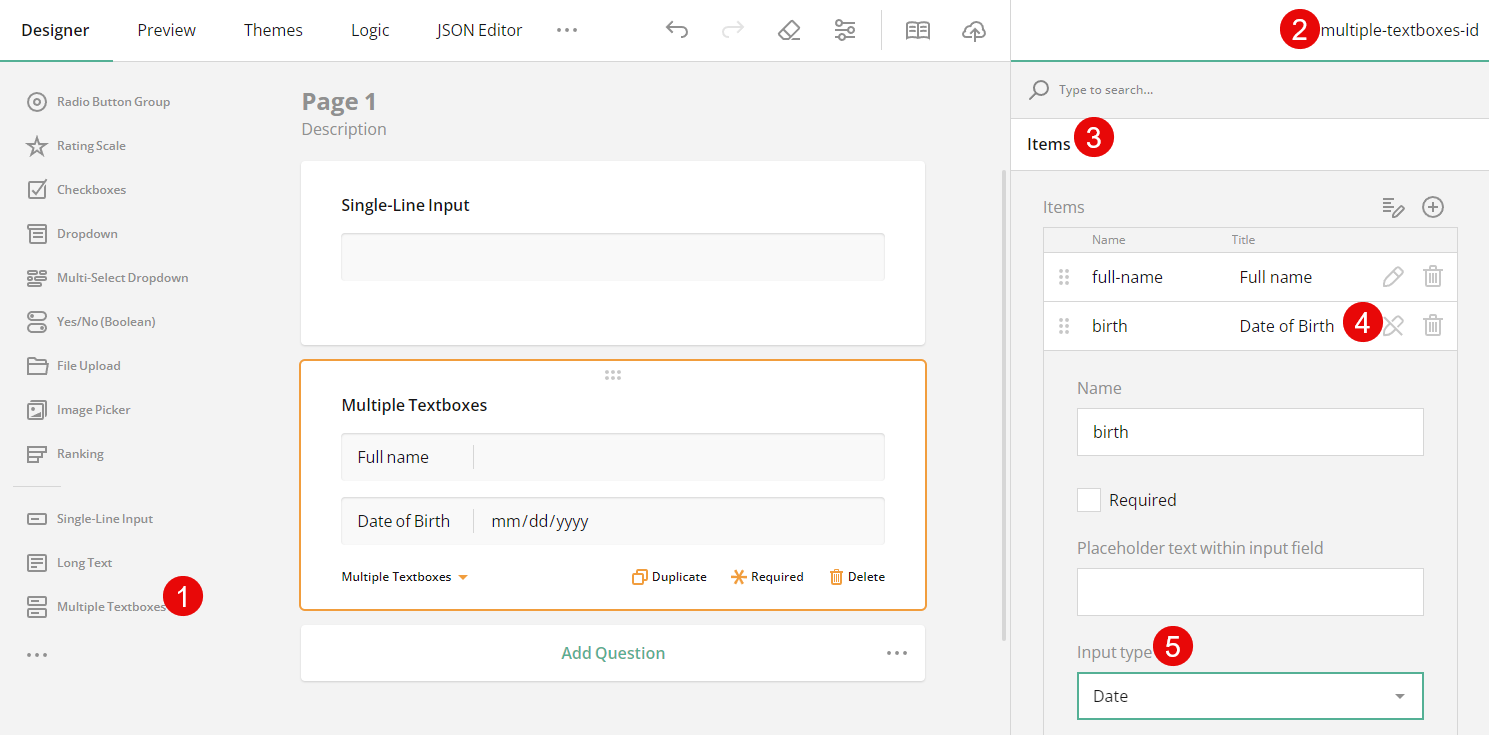
Task: Click the Add Question button
Action: click(613, 652)
